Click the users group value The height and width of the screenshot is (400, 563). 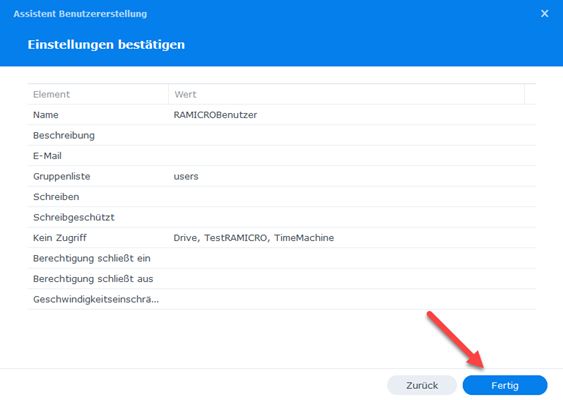click(186, 176)
